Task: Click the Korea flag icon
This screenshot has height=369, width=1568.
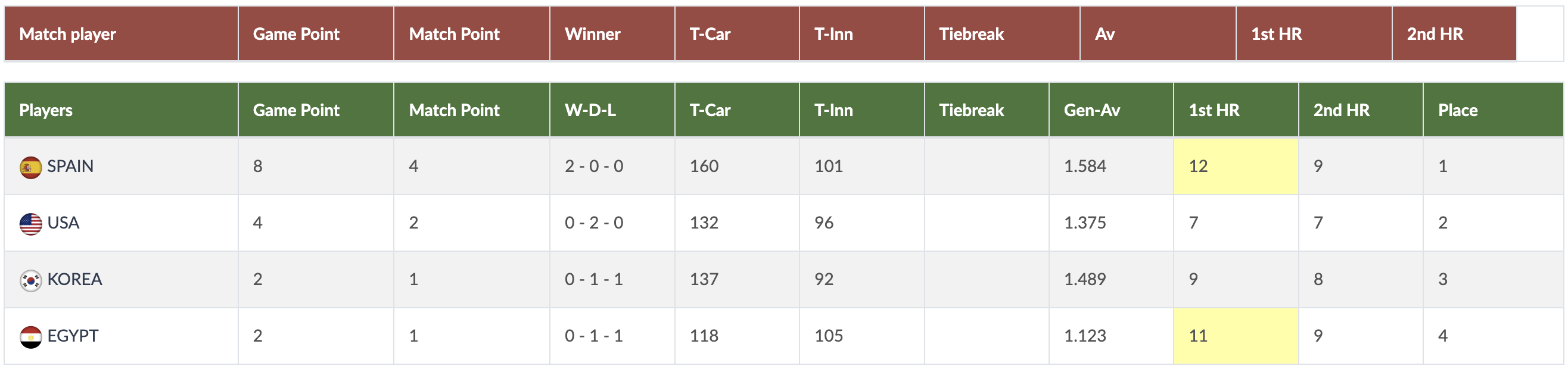Action: point(30,280)
